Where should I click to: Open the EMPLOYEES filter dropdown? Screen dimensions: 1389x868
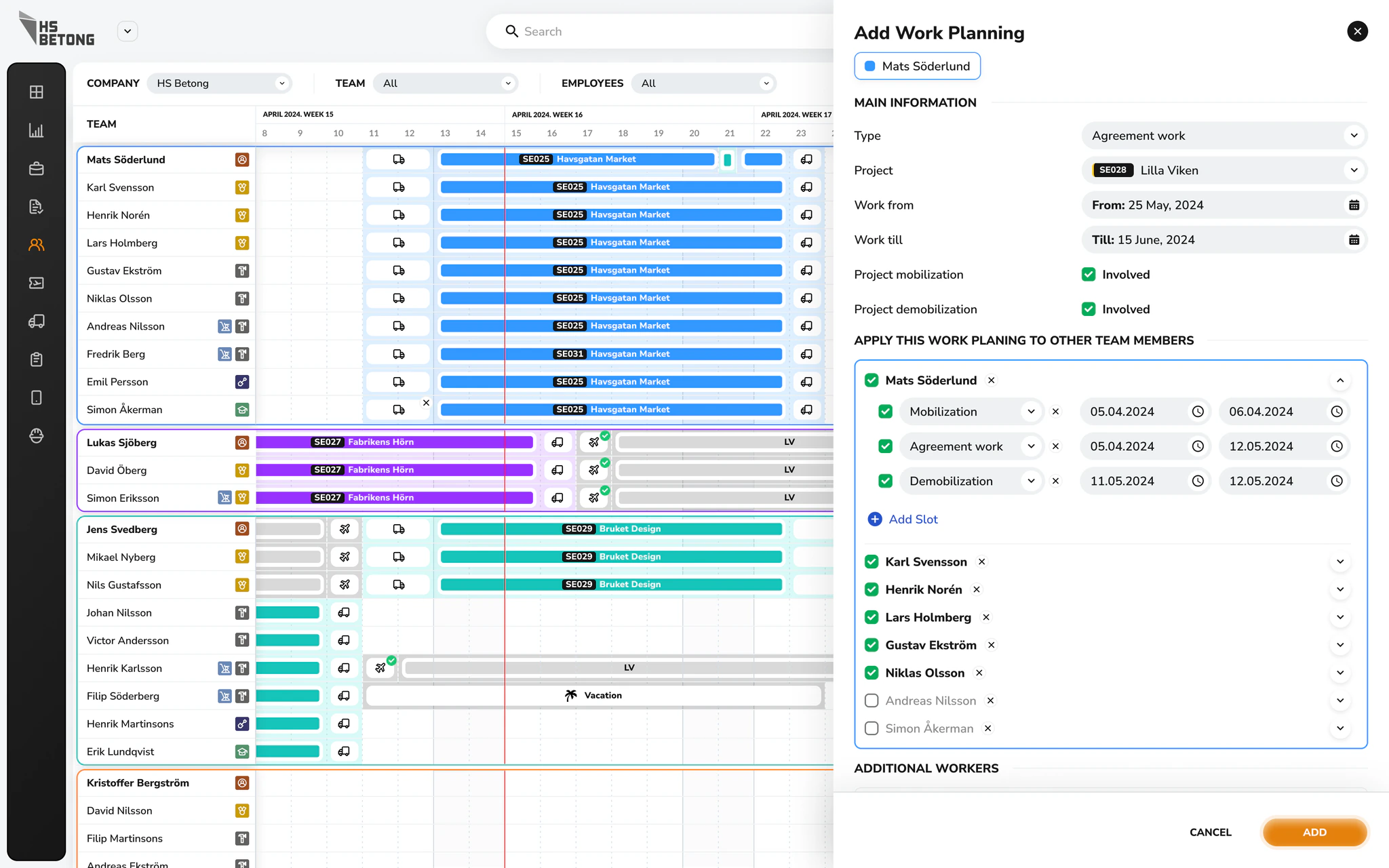point(704,83)
